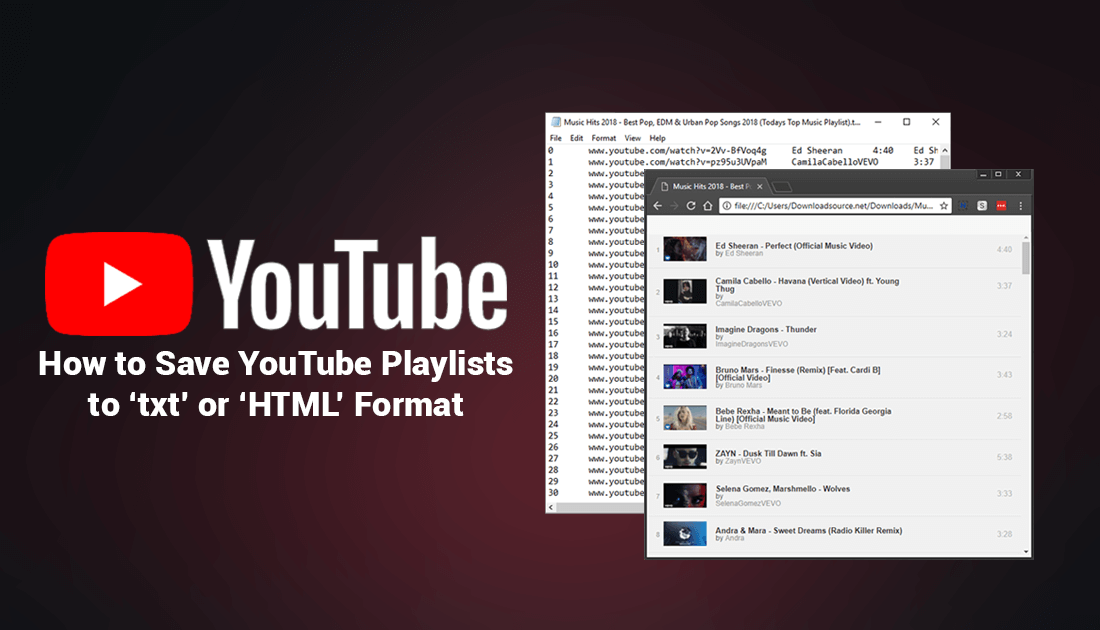Click the ImagineDragonsVEVO channel name
This screenshot has height=630, width=1100.
click(751, 344)
